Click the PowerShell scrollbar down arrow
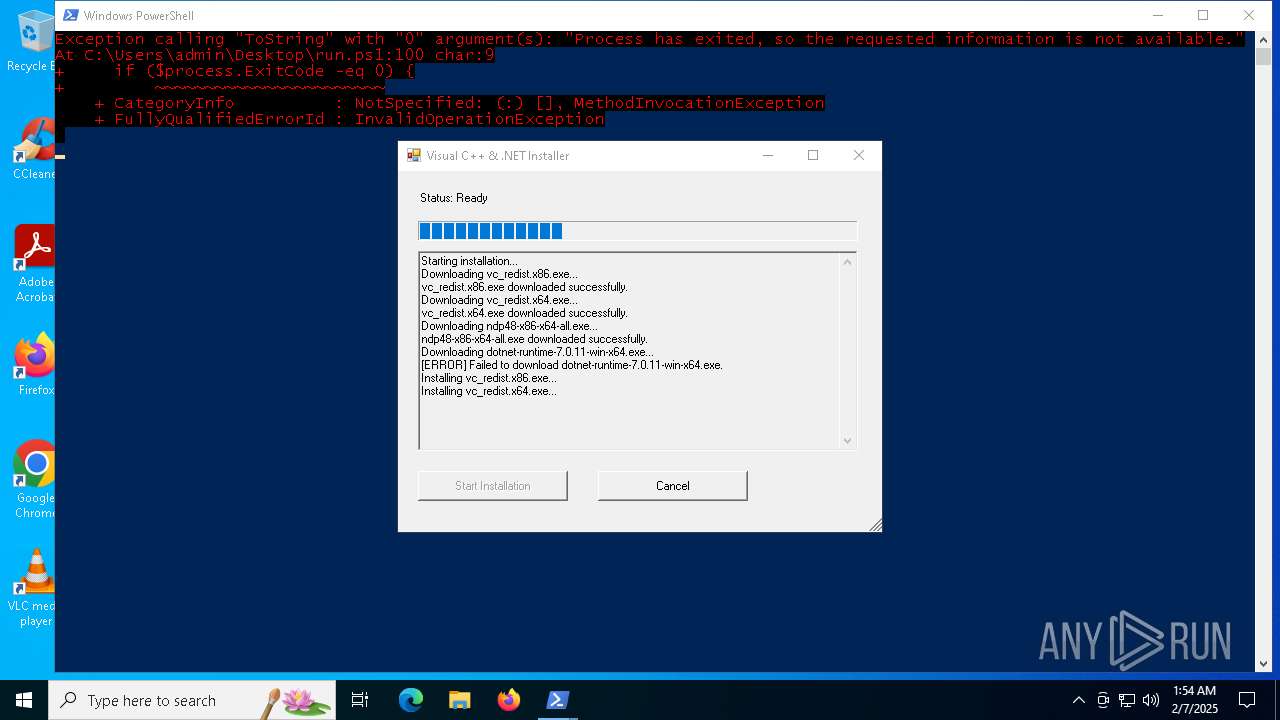1280x720 pixels. coord(1264,663)
